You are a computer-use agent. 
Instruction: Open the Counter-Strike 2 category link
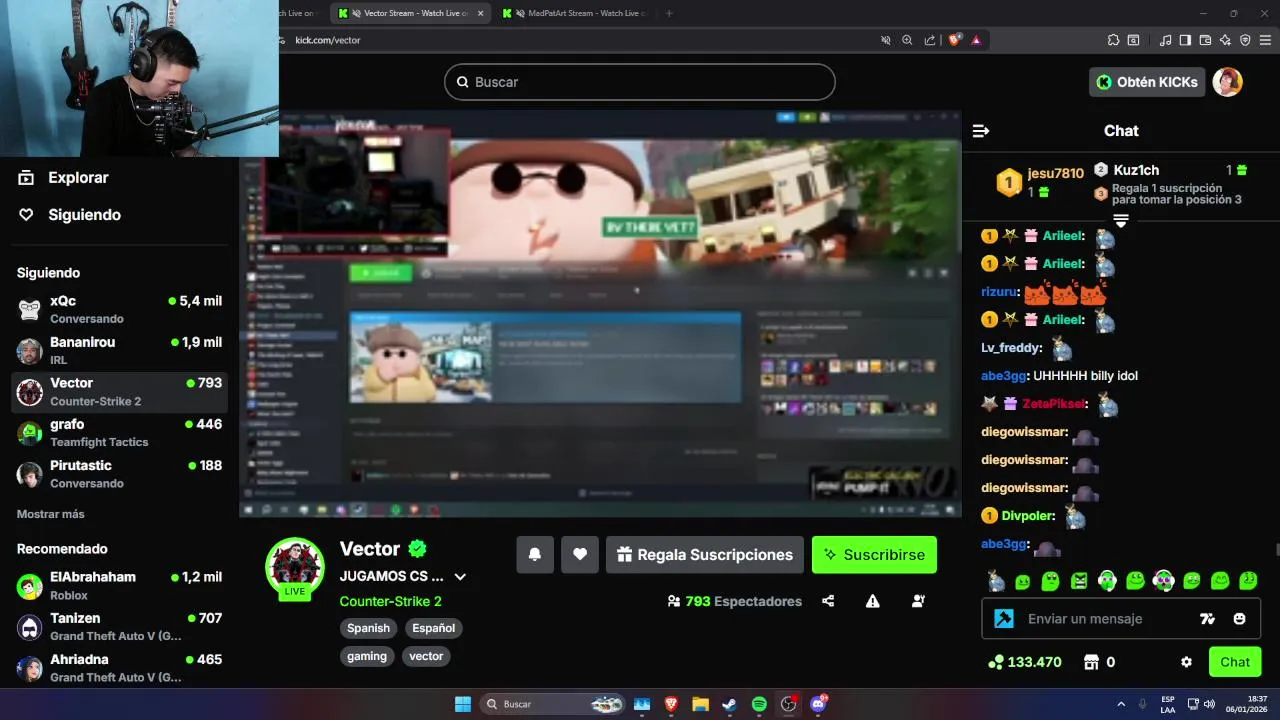pos(390,601)
